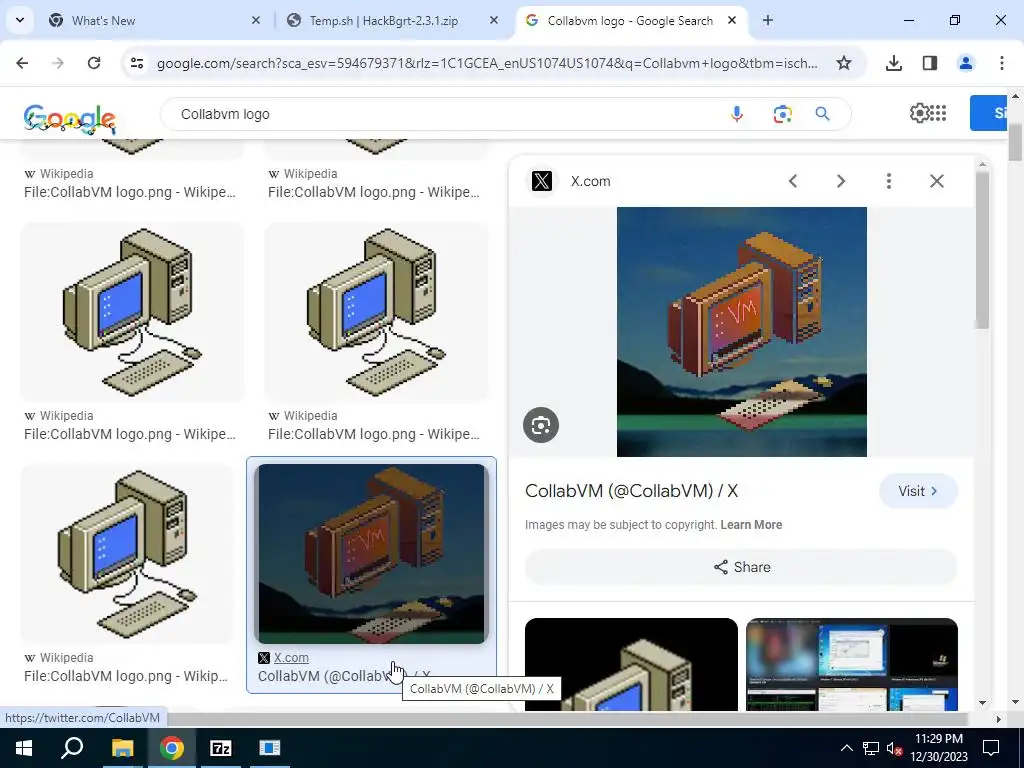
Task: Search inside image with Lens button
Action: (x=541, y=425)
